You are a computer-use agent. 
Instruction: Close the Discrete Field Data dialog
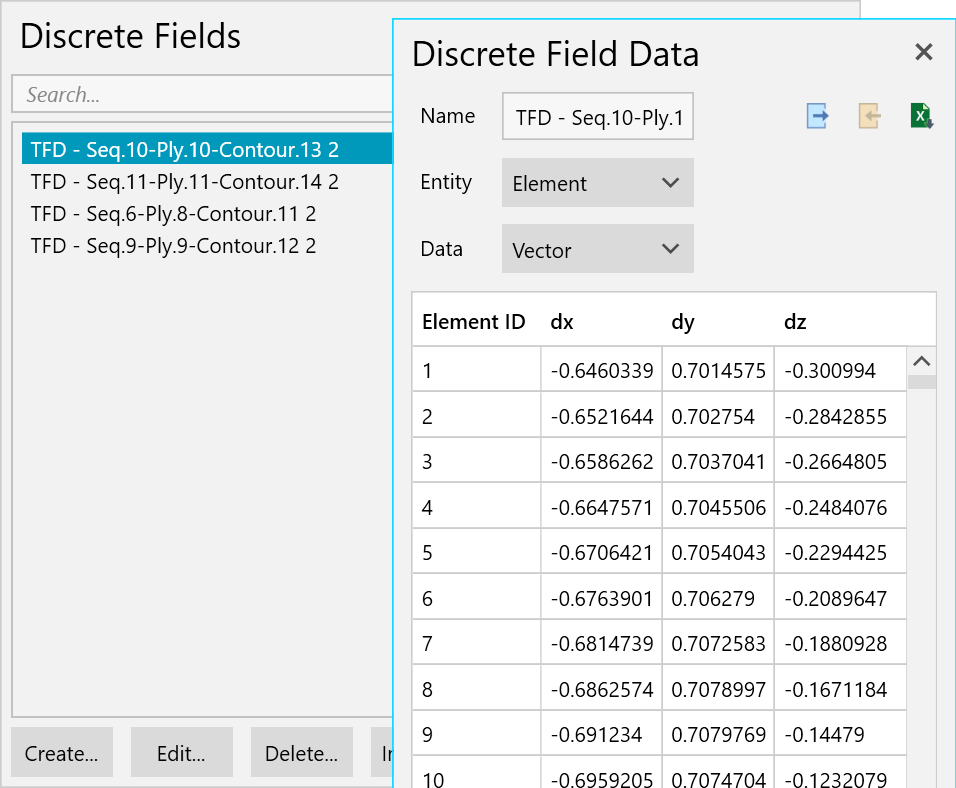coord(924,52)
